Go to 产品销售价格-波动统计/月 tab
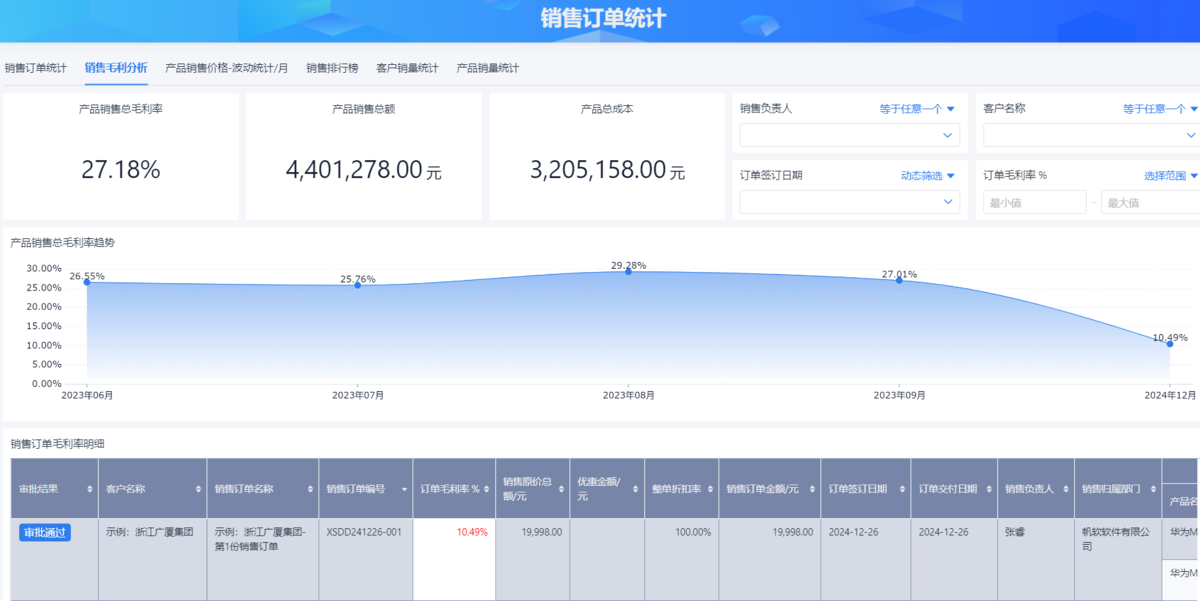Viewport: 1200px width, 601px height. pyautogui.click(x=226, y=68)
